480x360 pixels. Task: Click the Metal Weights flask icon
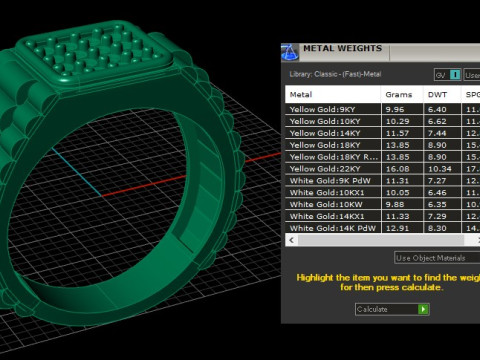click(x=290, y=52)
